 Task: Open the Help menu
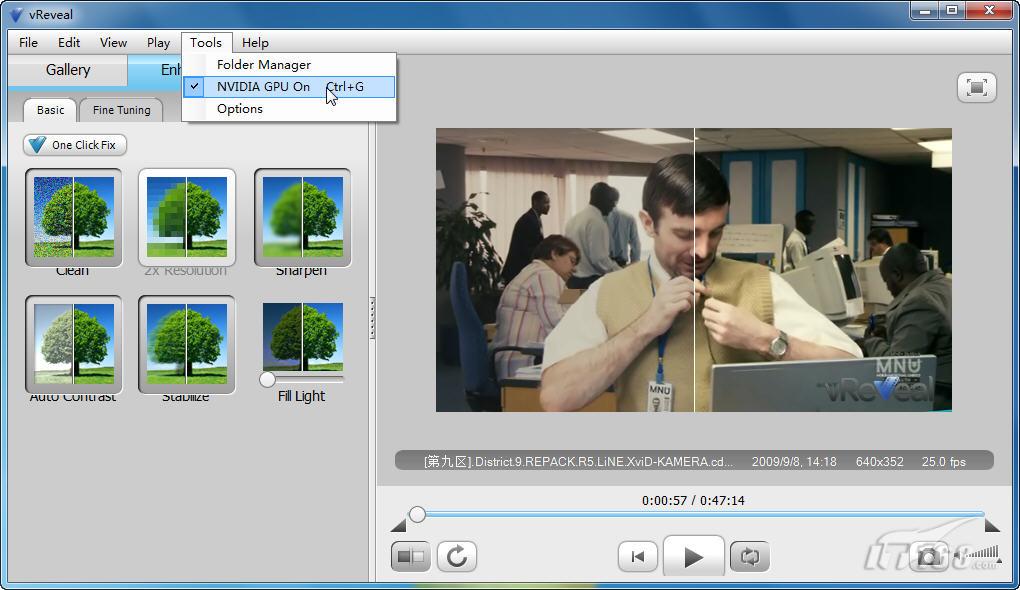(255, 42)
